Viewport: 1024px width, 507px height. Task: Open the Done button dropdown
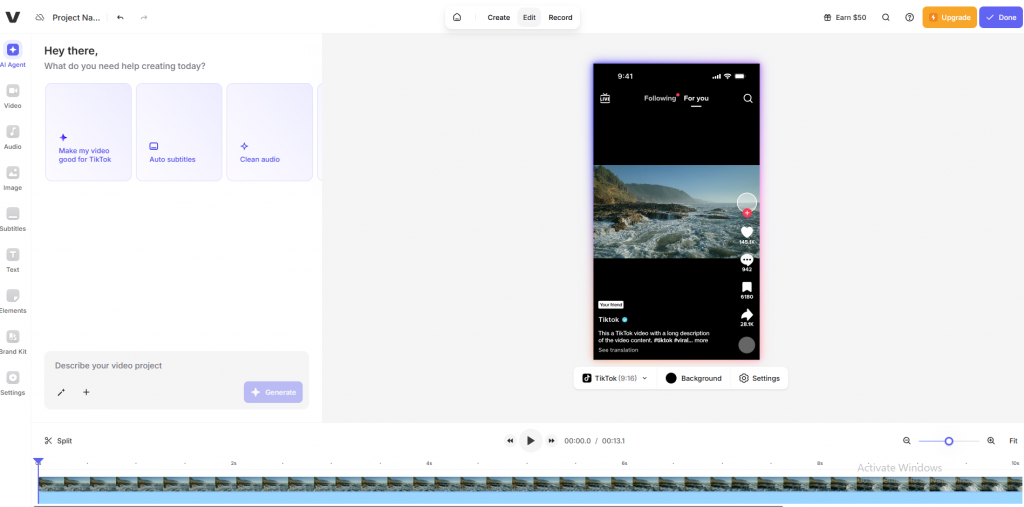(x=1001, y=17)
